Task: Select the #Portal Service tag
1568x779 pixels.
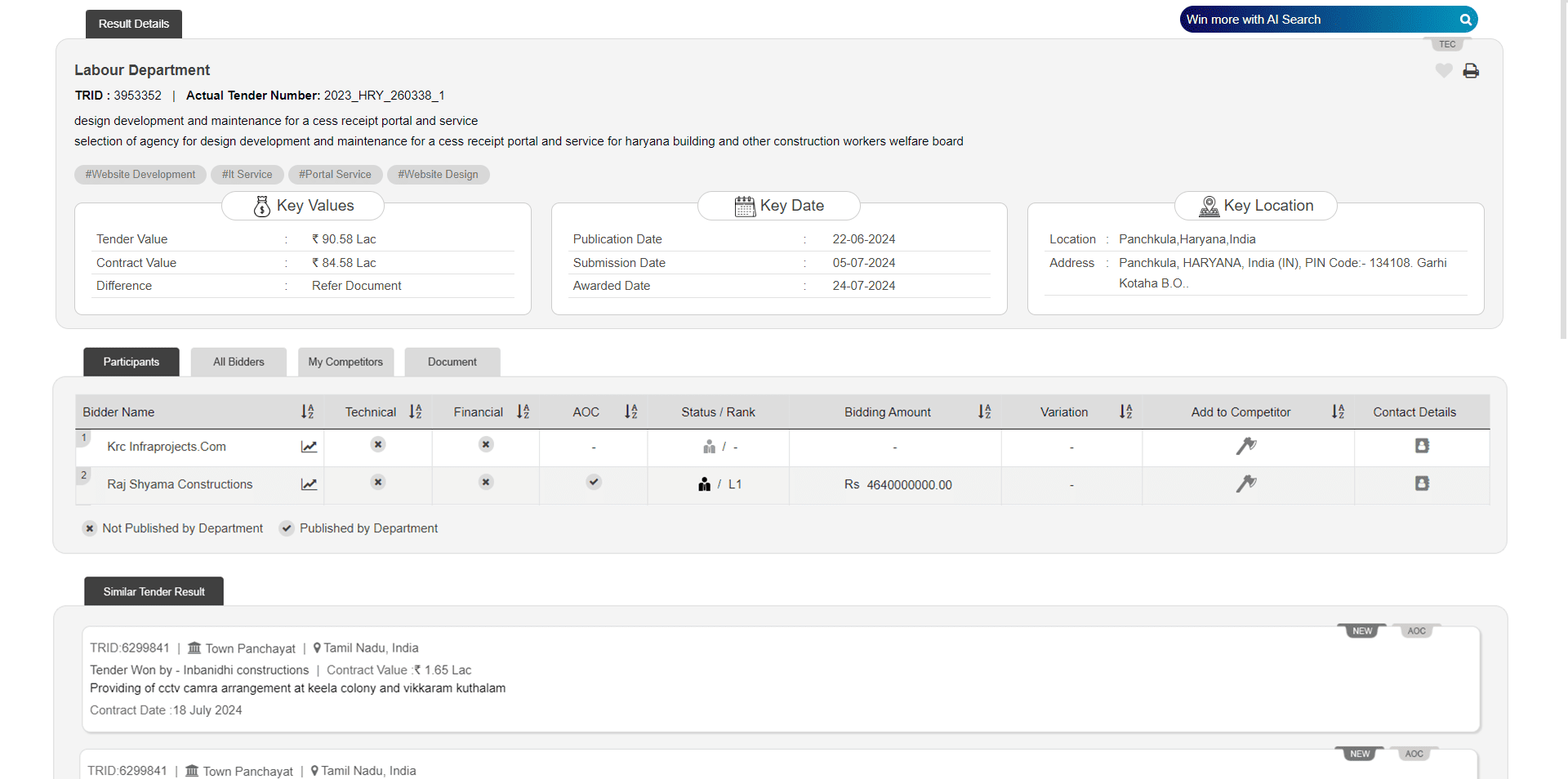Action: (x=335, y=175)
